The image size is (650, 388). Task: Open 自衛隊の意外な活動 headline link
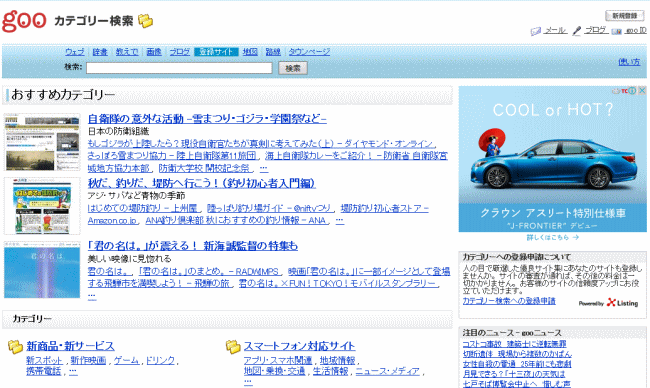click(207, 119)
